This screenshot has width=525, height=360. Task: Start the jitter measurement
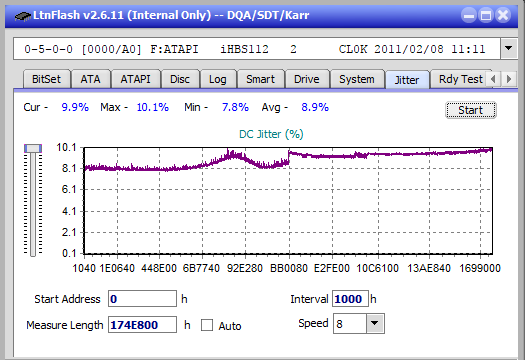pos(471,110)
